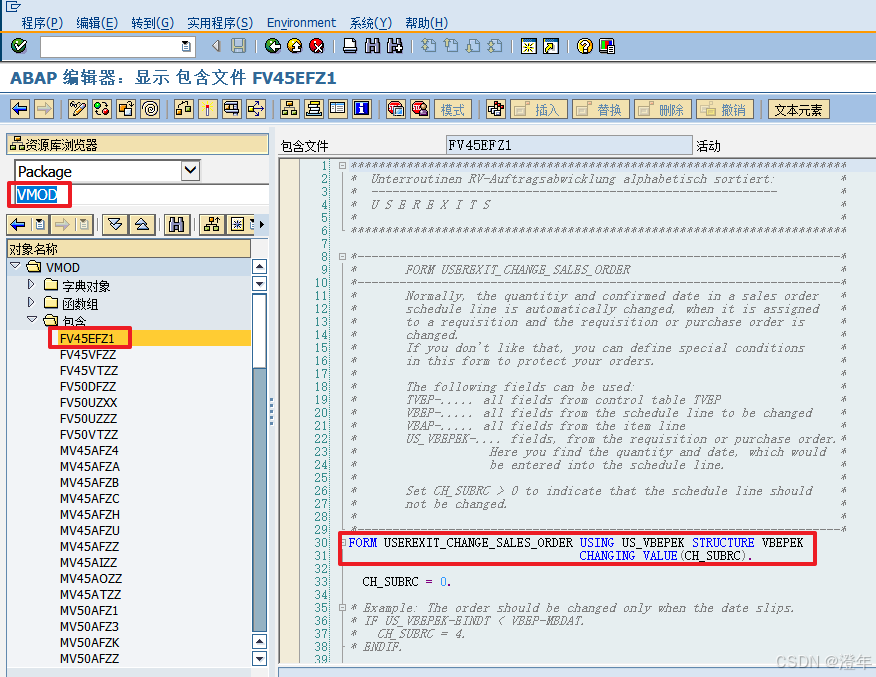Collapse the VMOD package node

(x=15, y=266)
